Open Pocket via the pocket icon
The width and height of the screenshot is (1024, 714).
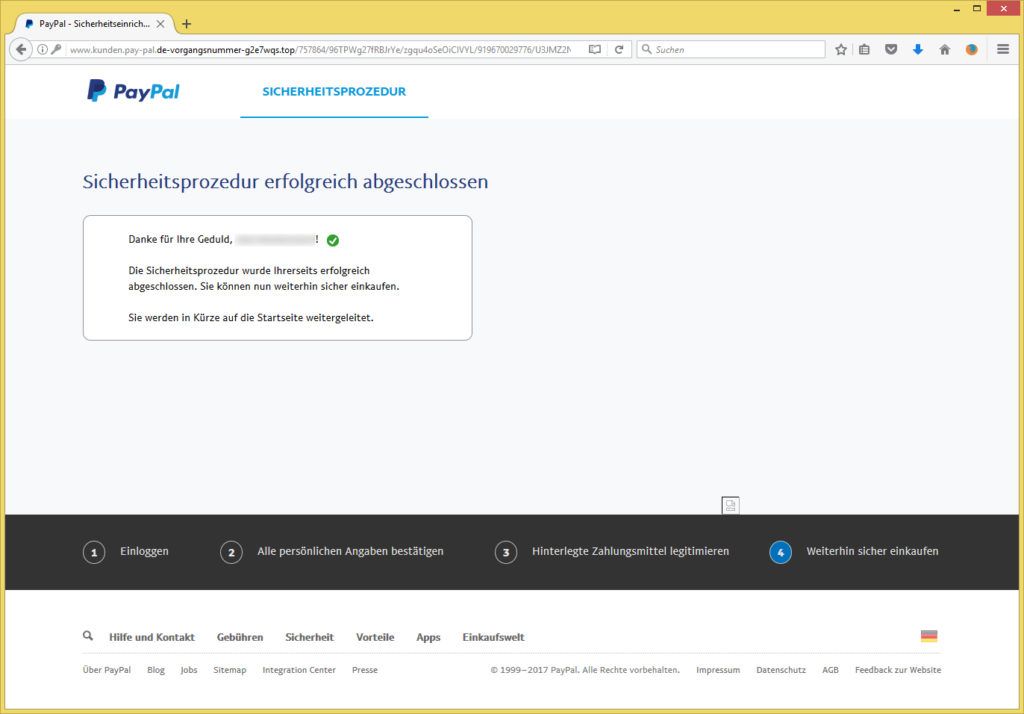pos(891,48)
